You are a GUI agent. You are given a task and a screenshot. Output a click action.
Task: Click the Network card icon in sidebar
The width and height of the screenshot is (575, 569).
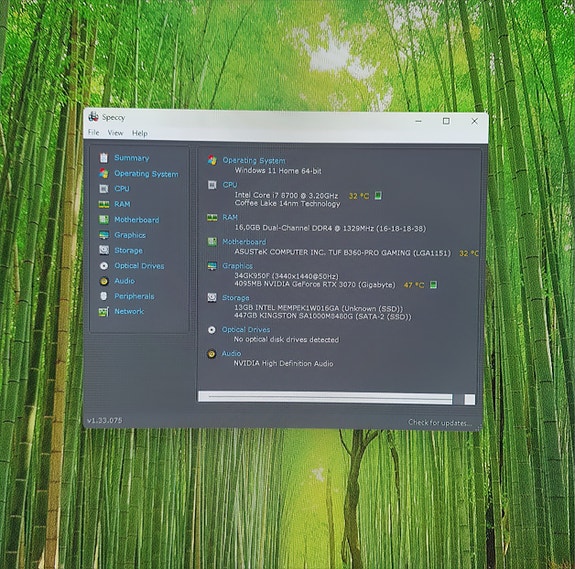(104, 312)
